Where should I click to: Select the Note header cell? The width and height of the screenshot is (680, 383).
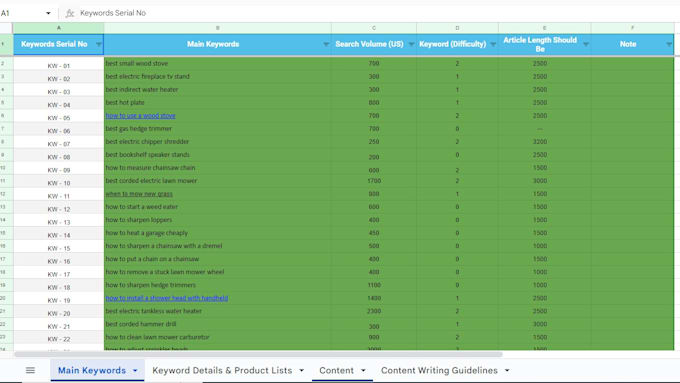pos(632,44)
